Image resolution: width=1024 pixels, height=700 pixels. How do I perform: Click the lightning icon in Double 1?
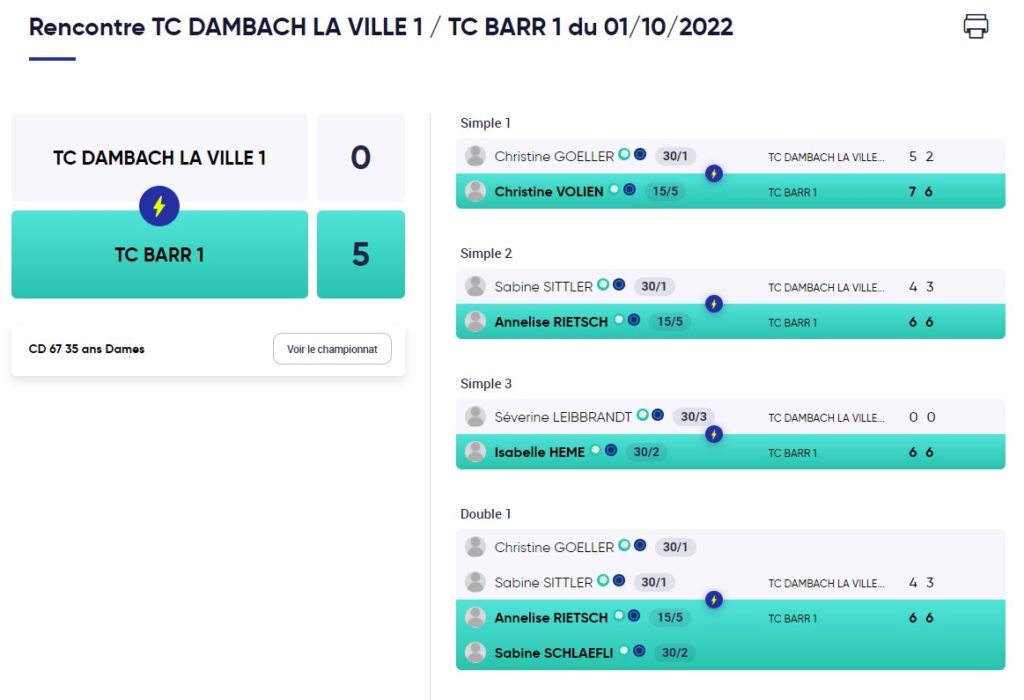pyautogui.click(x=714, y=599)
